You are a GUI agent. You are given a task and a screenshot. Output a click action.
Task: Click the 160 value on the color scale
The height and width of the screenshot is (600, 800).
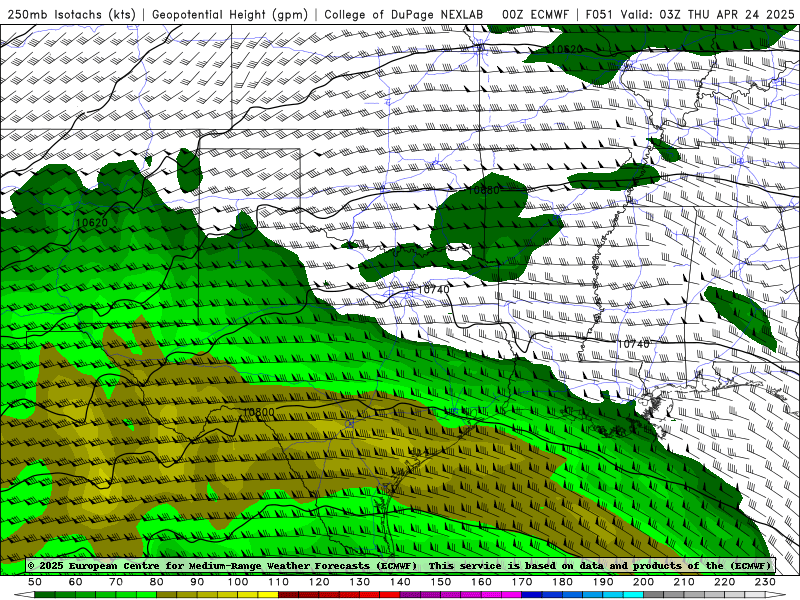(482, 582)
